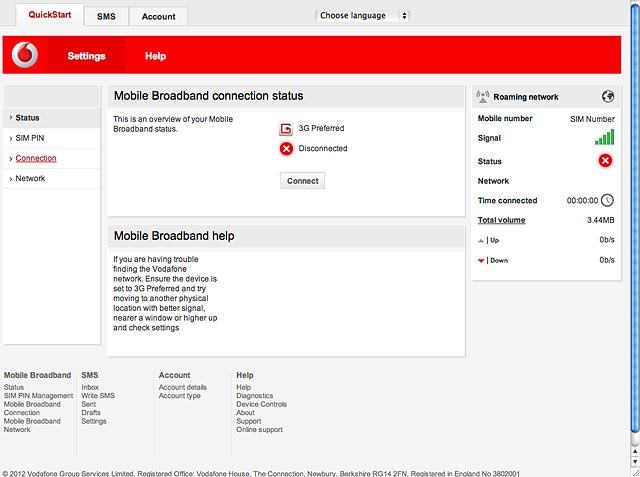Open the Connection link in sidebar
Image resolution: width=640 pixels, height=477 pixels.
point(36,158)
